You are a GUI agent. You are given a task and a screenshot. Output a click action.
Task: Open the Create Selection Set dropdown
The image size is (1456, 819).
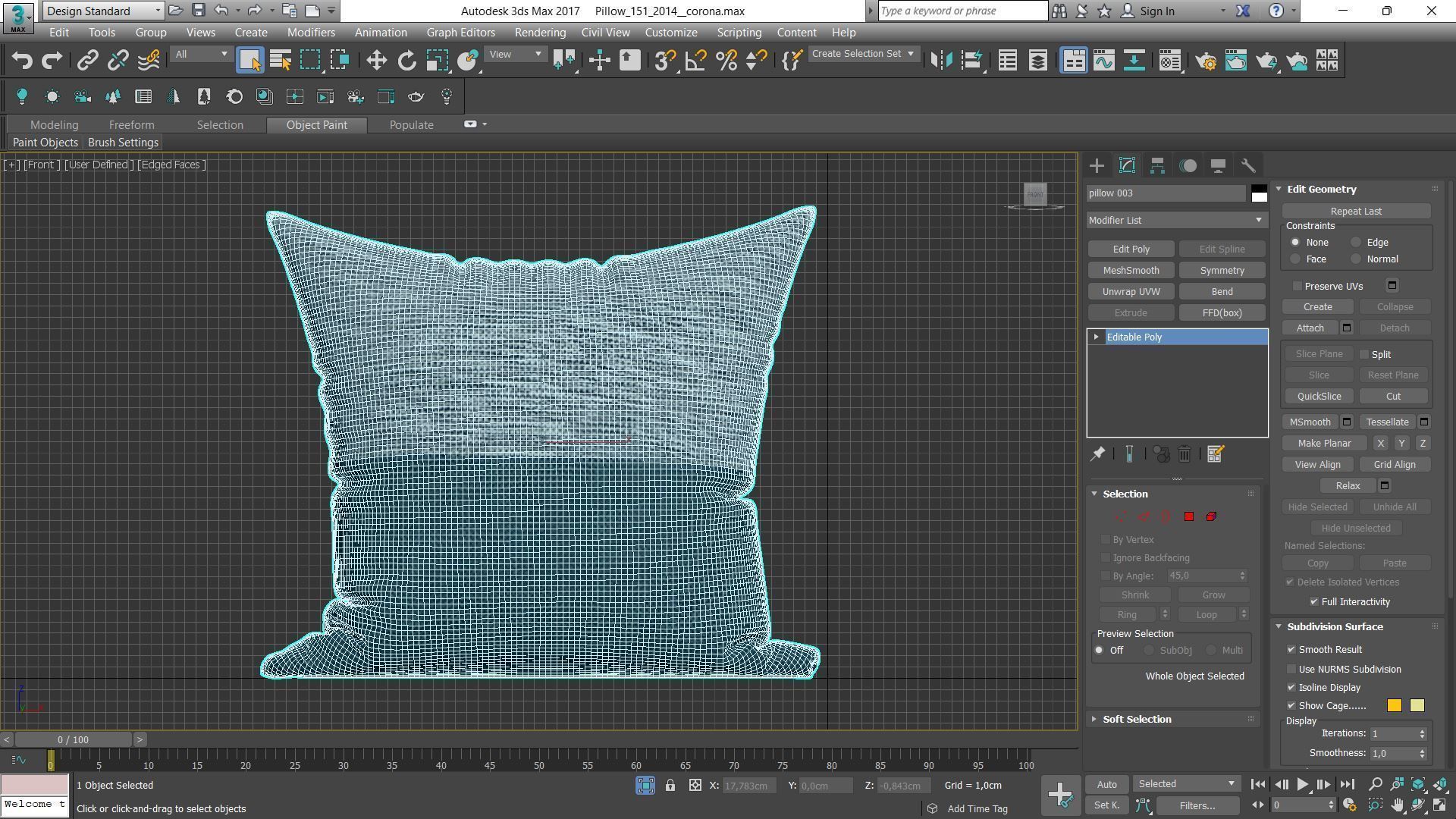pos(863,54)
